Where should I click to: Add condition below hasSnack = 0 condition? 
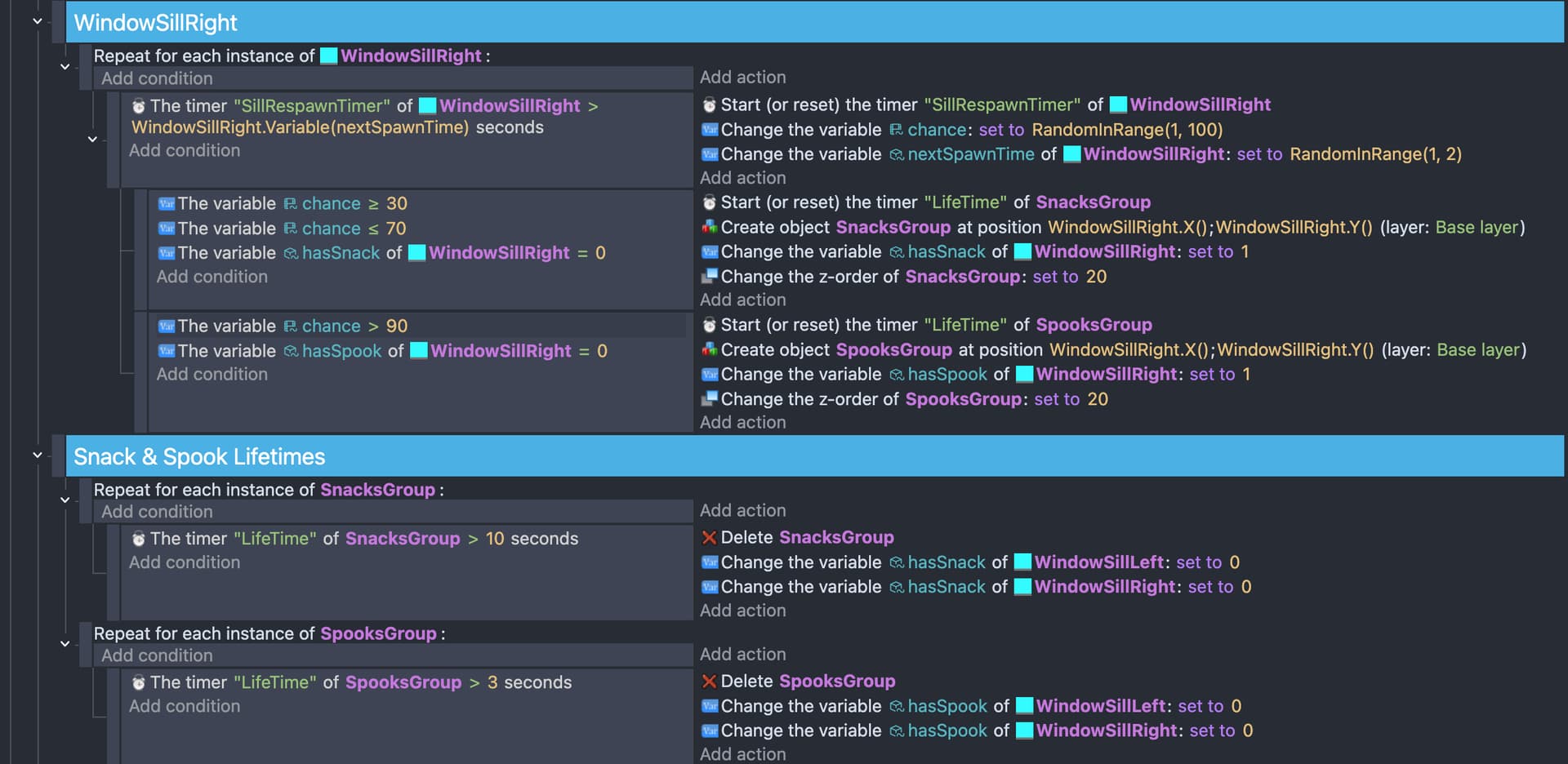coord(212,277)
